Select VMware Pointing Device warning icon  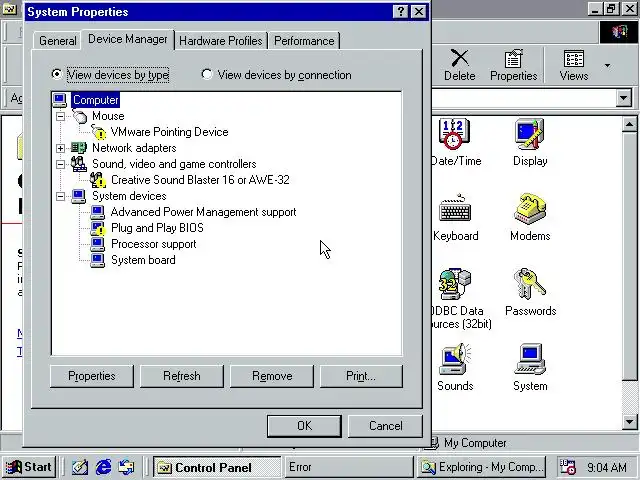(x=98, y=132)
